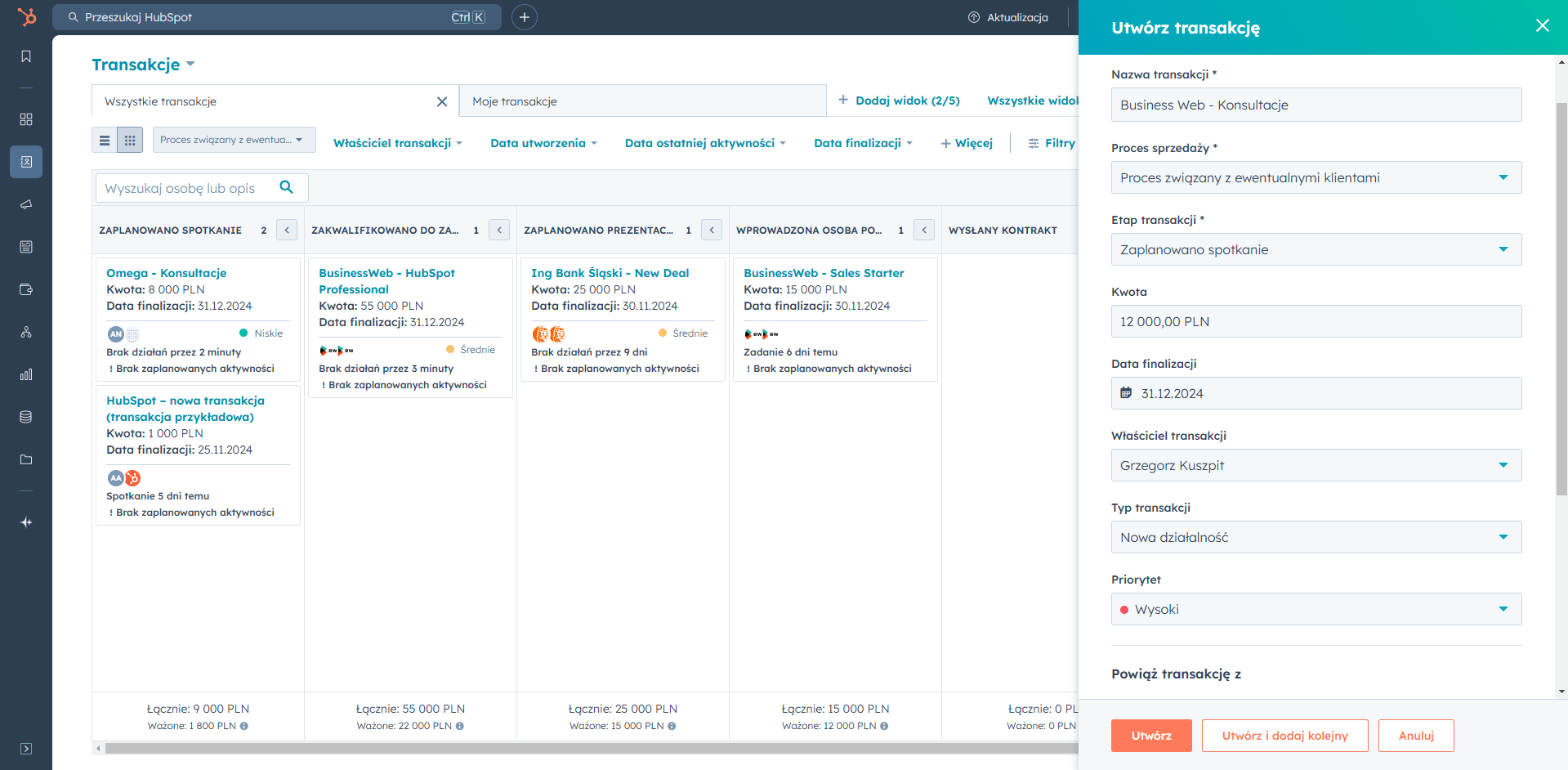Open Właściciel transakcji filter dropdown
Screen dimensions: 1568x770
398,143
